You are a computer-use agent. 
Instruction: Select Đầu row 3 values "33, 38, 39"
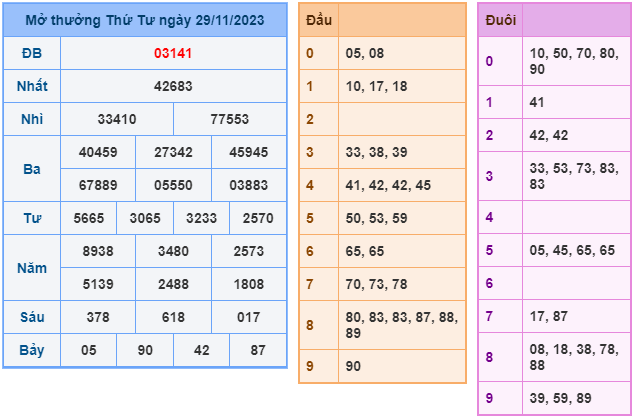[376, 152]
